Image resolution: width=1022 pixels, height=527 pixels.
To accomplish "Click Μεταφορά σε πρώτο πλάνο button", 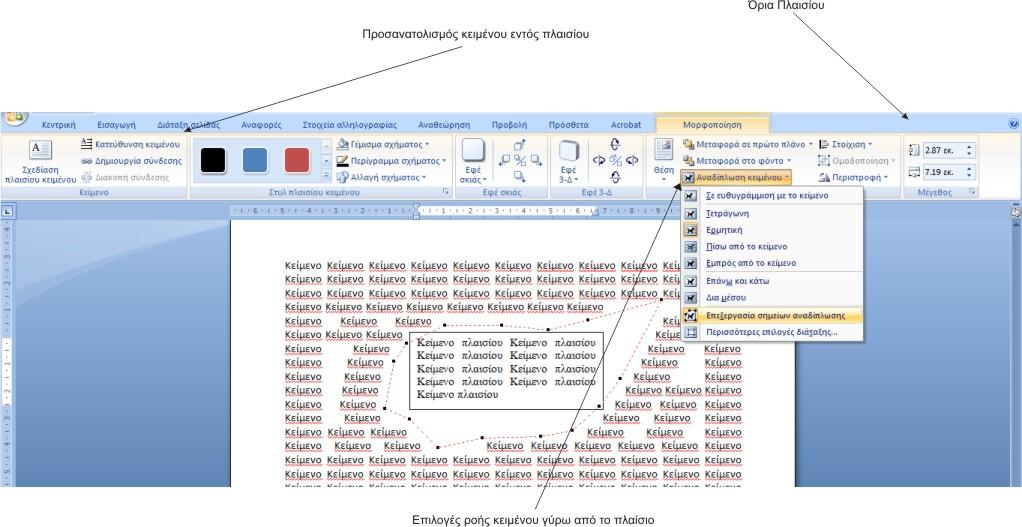I will (748, 144).
